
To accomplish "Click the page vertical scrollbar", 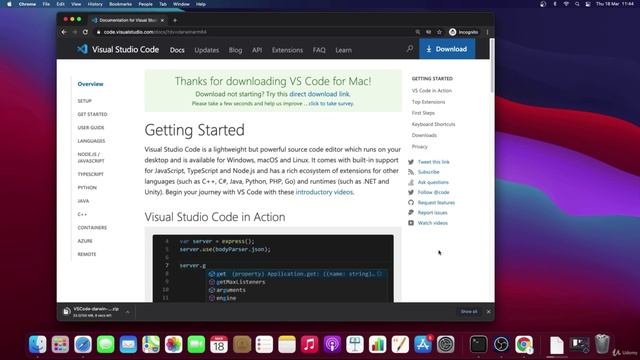I will click(x=492, y=66).
